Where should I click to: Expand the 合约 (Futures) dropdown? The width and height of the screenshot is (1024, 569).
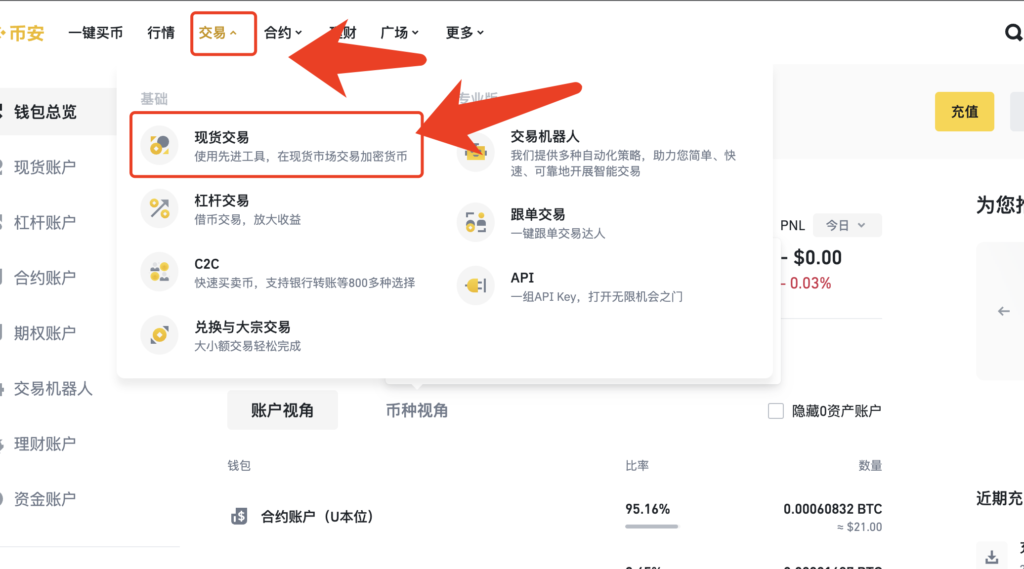(x=283, y=33)
